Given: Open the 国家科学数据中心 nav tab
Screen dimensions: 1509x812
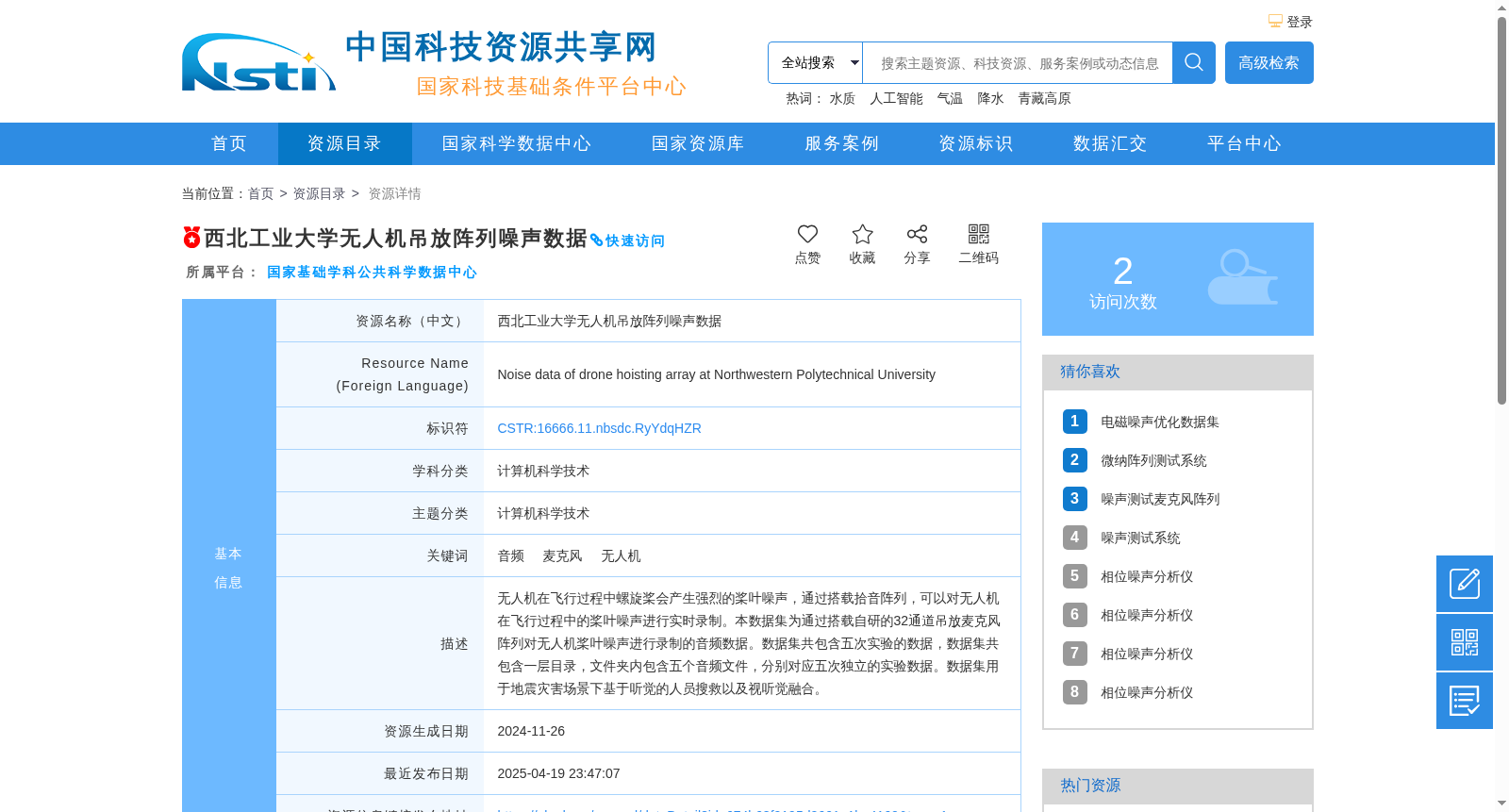Looking at the screenshot, I should [x=517, y=143].
